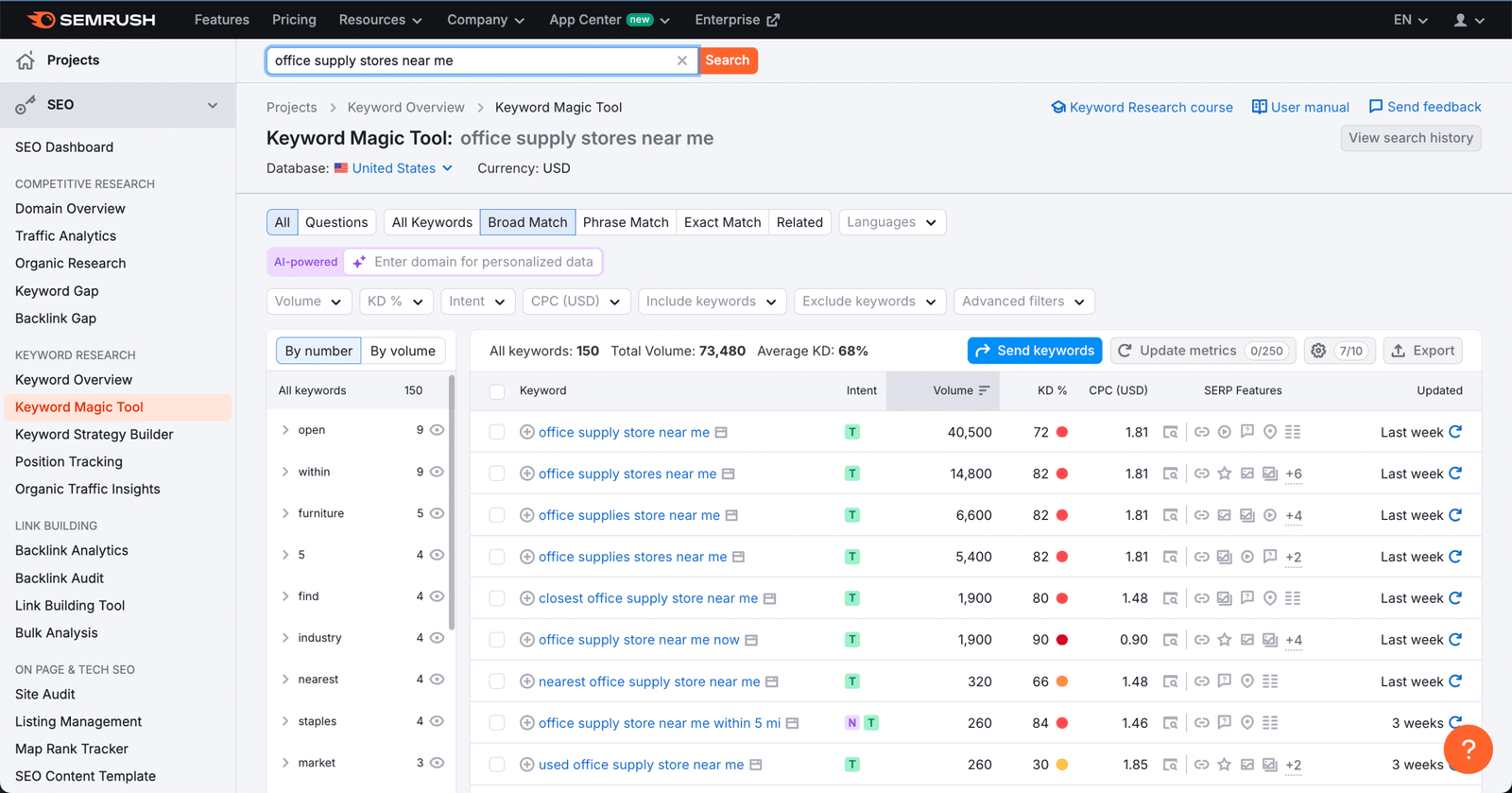
Task: Open the Volume filter dropdown
Action: click(309, 302)
